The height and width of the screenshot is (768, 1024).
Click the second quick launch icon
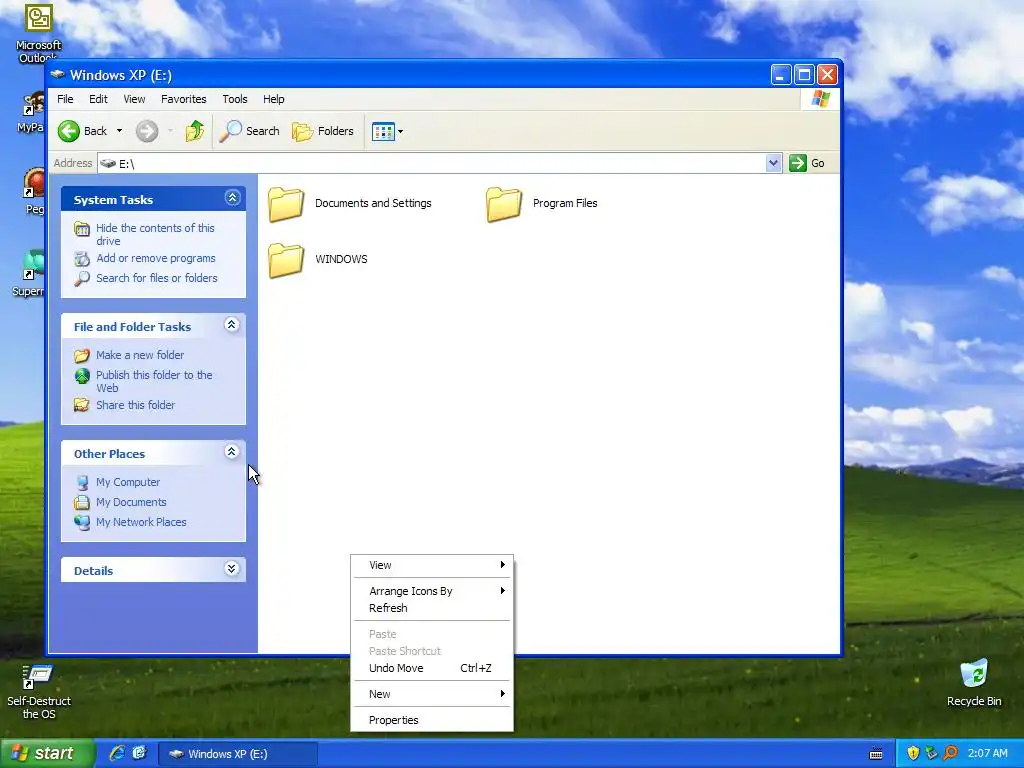tap(140, 753)
